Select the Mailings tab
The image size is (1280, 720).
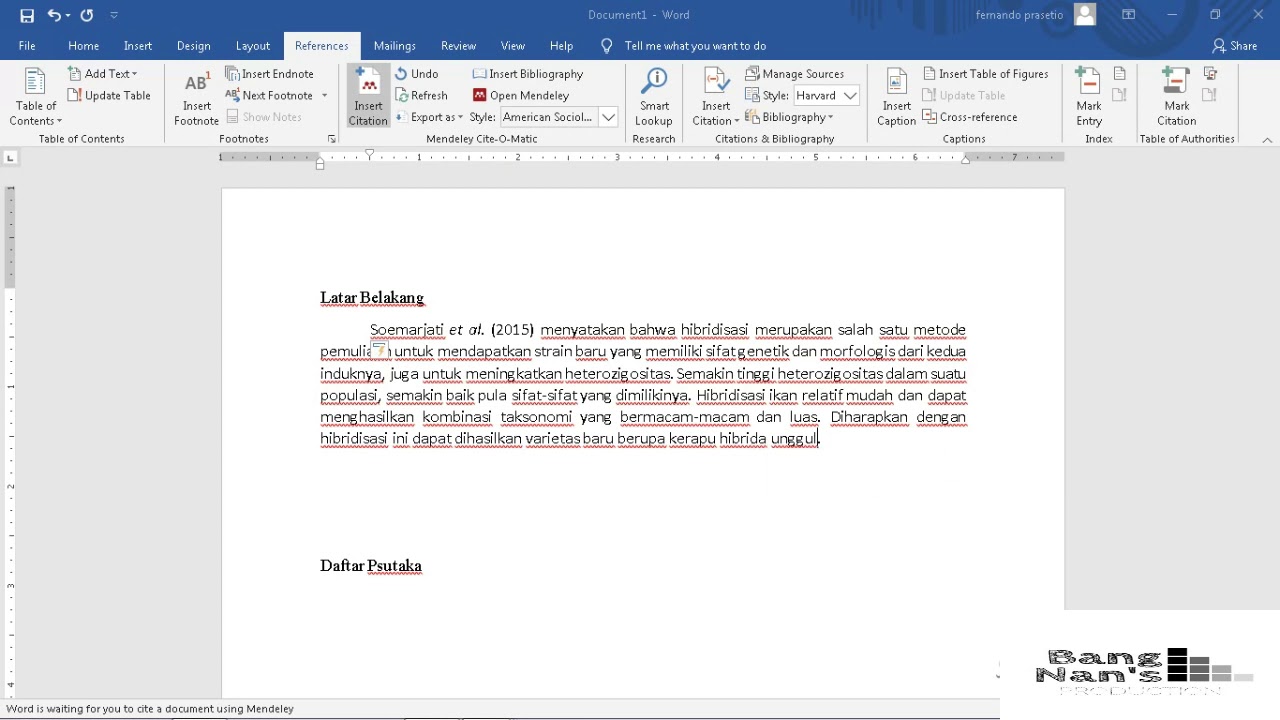[395, 46]
